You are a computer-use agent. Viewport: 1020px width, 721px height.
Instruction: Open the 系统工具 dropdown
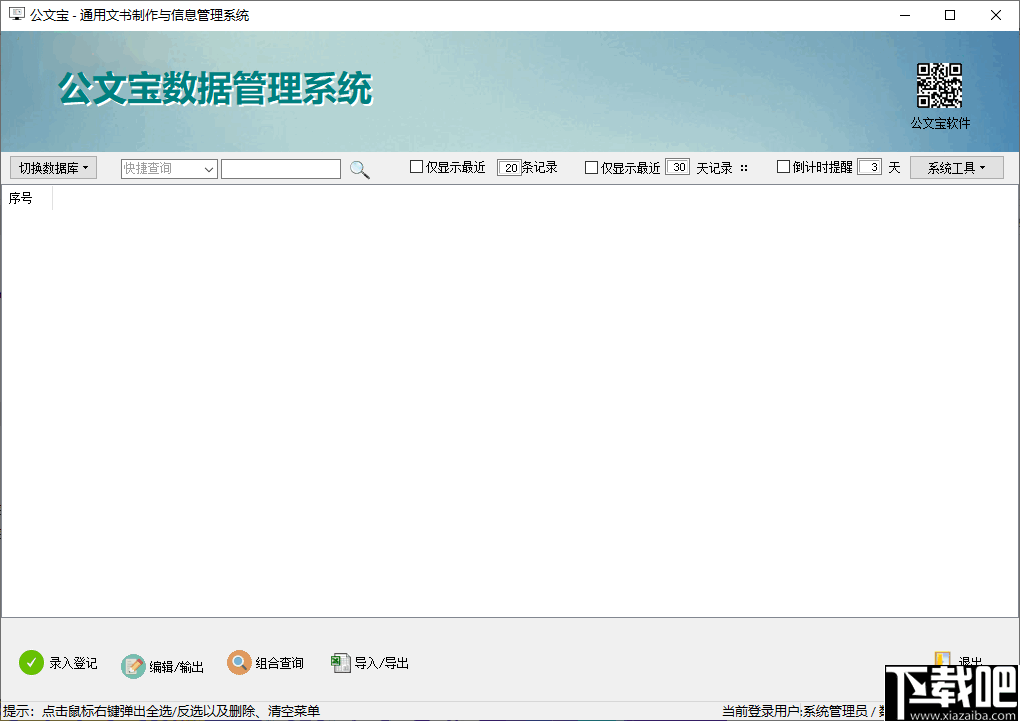tap(956, 167)
